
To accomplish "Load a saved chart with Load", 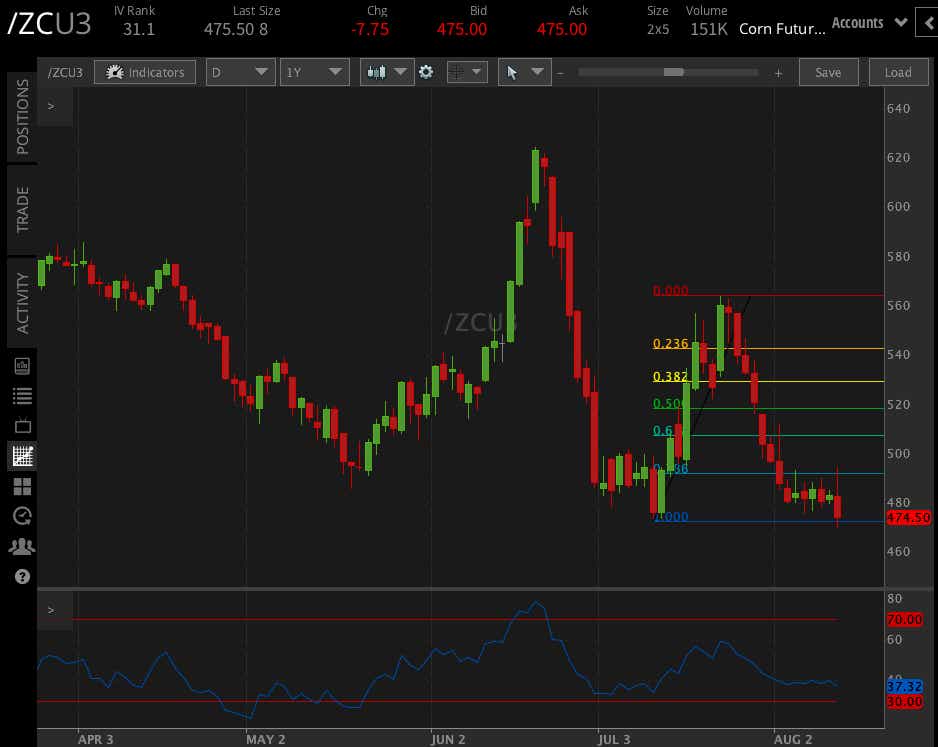I will pos(899,72).
